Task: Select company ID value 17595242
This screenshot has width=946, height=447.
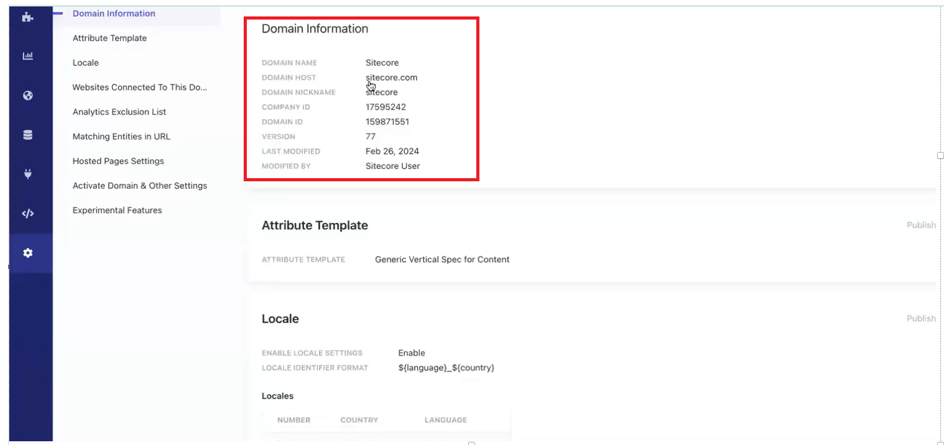Action: pos(386,107)
